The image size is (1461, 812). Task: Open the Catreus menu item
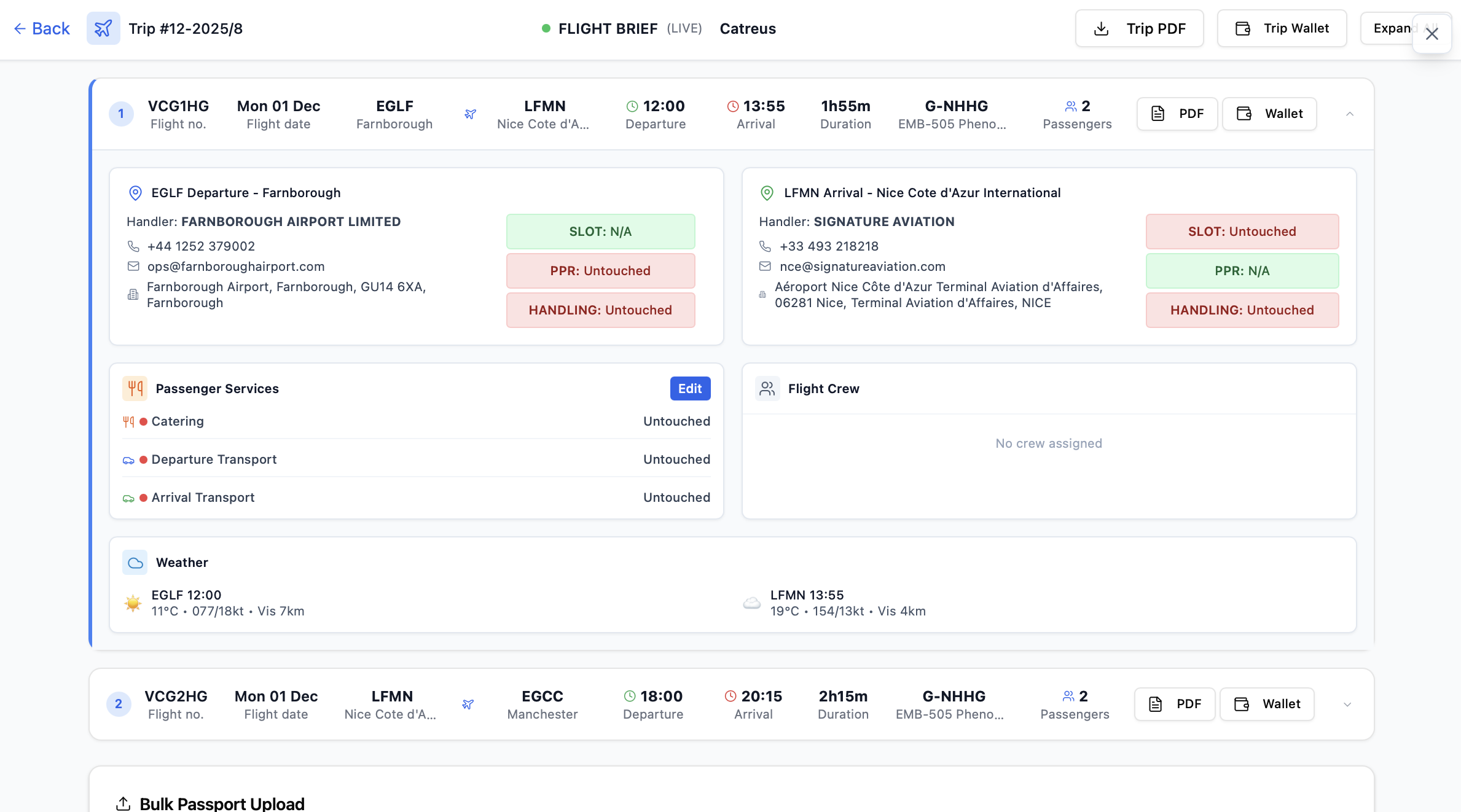pos(748,28)
